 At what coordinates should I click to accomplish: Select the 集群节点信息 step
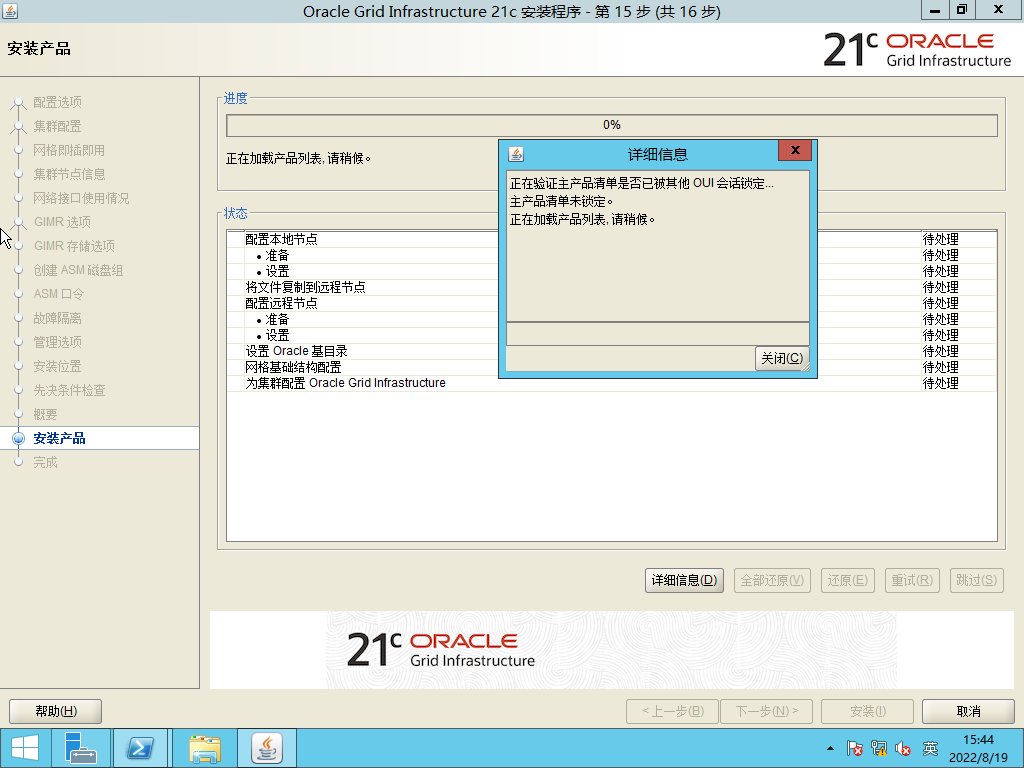tap(69, 174)
